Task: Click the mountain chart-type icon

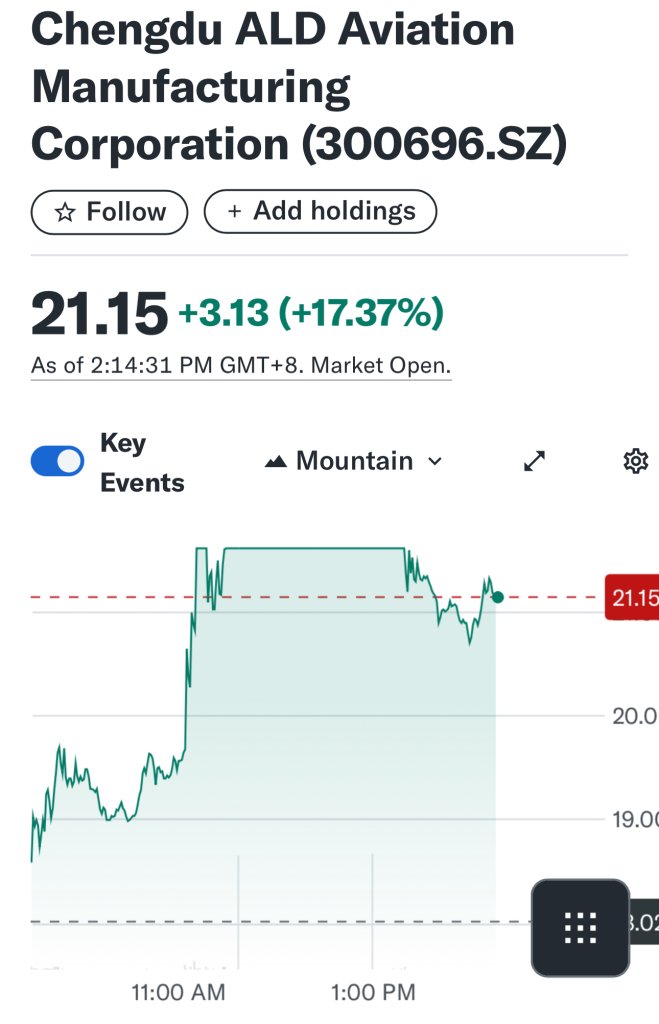Action: pos(276,462)
